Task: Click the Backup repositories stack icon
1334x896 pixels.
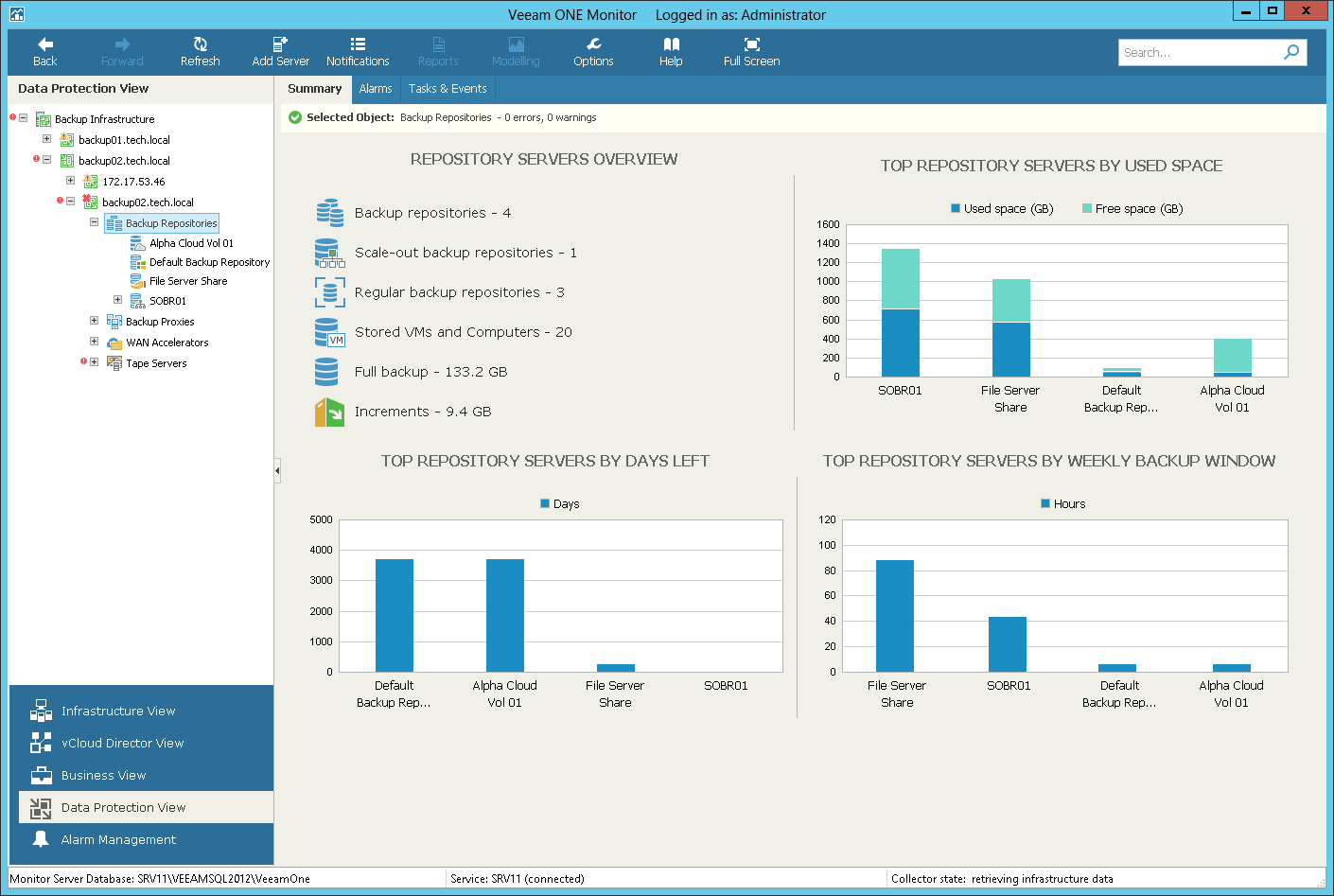Action: tap(329, 213)
